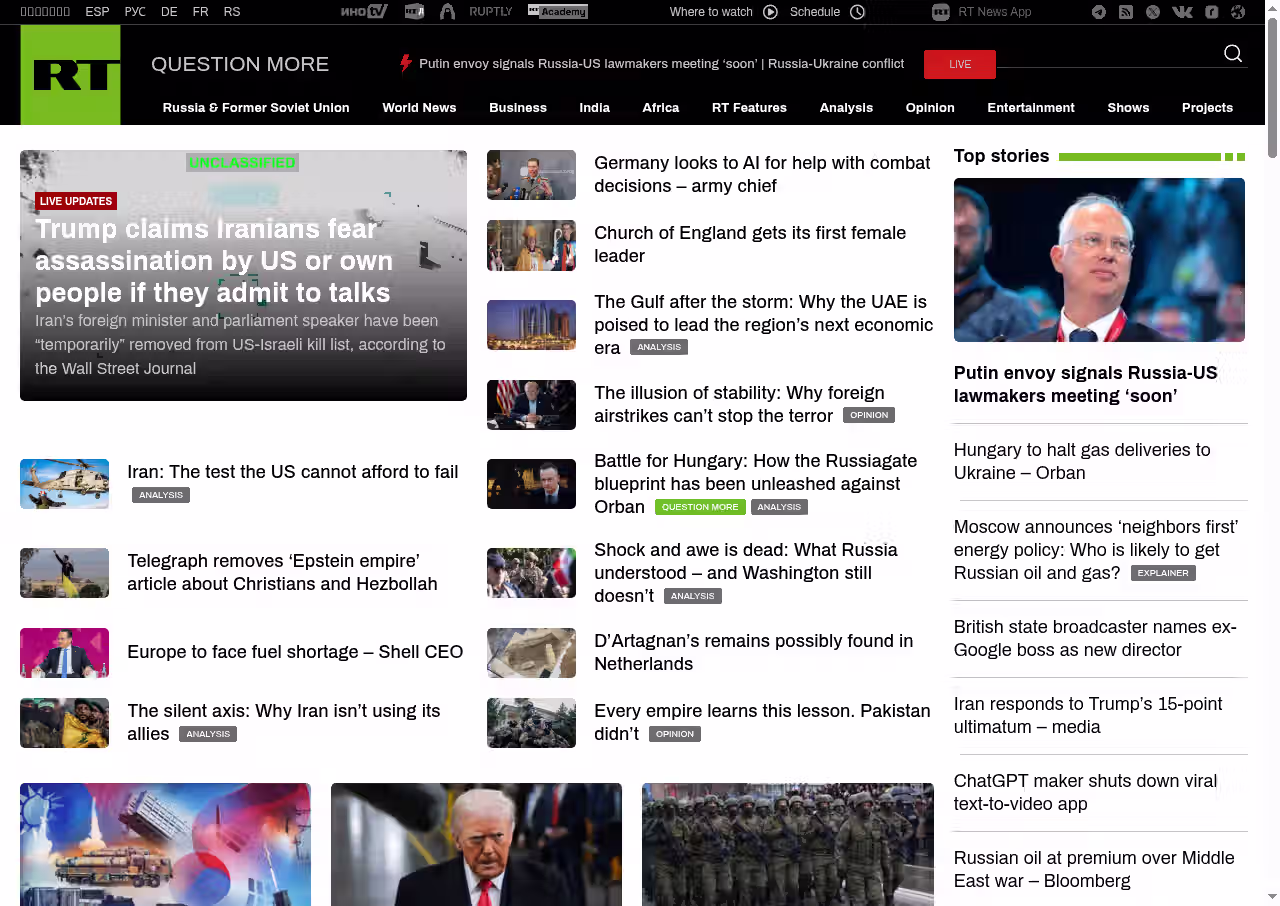Click the Schedule clock icon
The image size is (1280, 906).
point(857,12)
